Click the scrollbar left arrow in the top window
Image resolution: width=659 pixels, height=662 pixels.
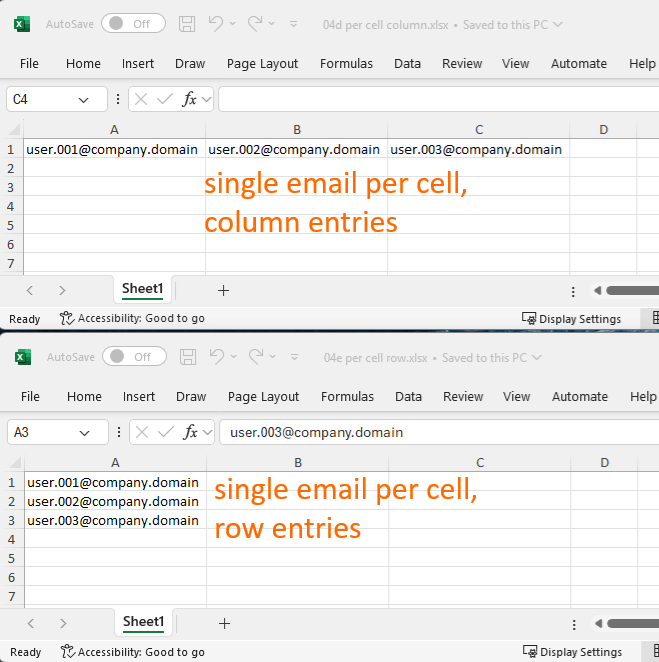597,290
